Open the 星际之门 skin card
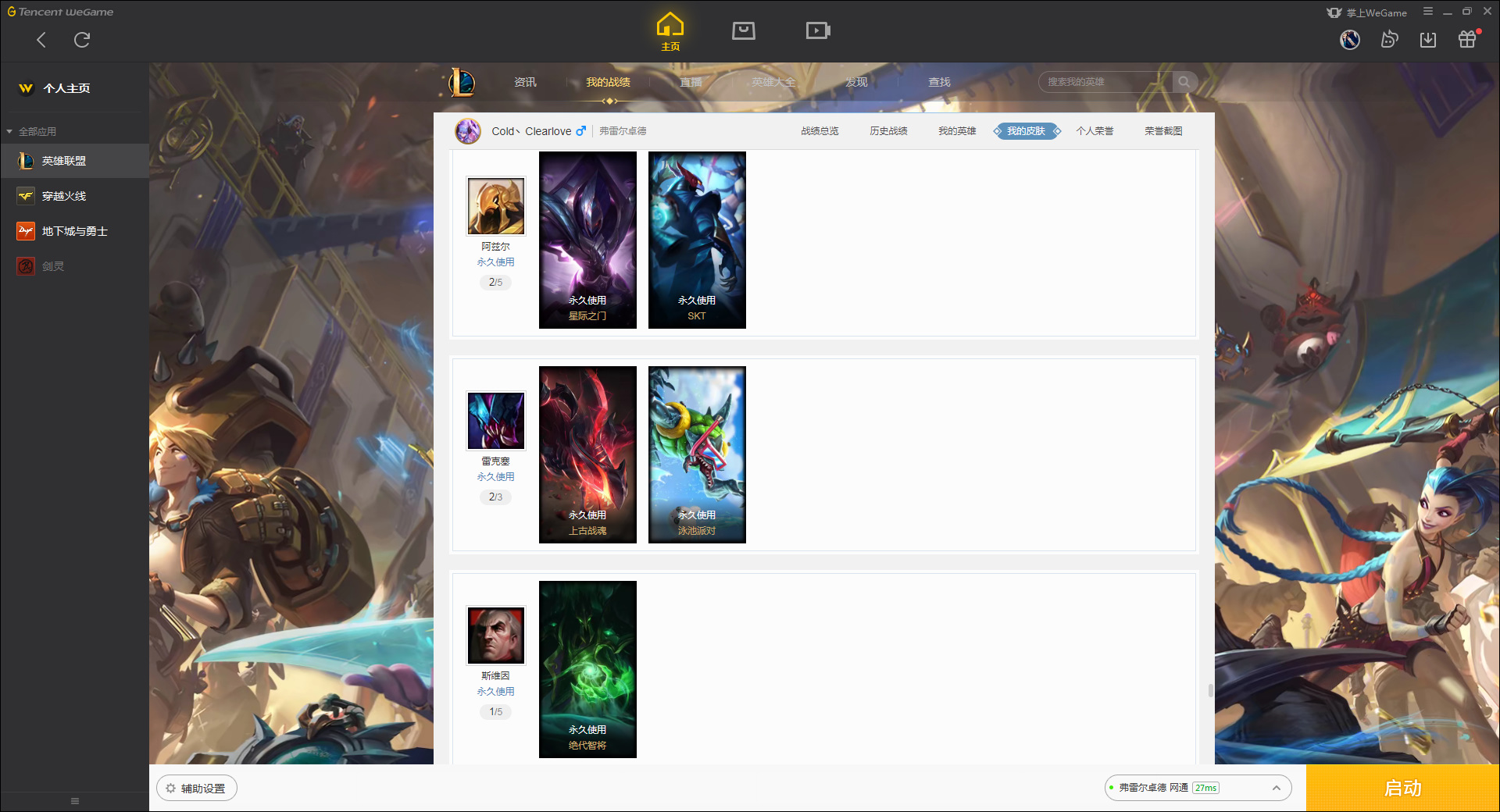1500x812 pixels. pyautogui.click(x=587, y=240)
